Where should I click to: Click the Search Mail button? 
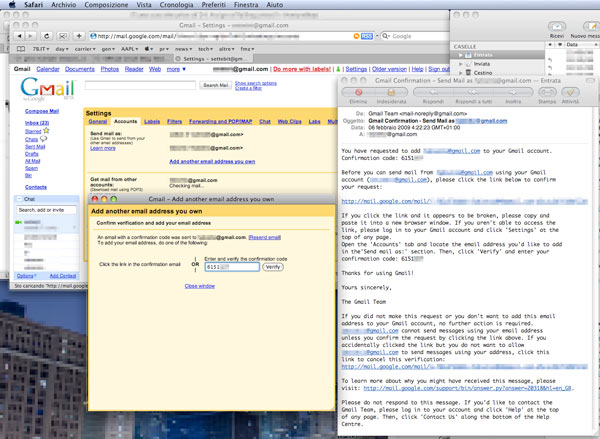click(215, 85)
